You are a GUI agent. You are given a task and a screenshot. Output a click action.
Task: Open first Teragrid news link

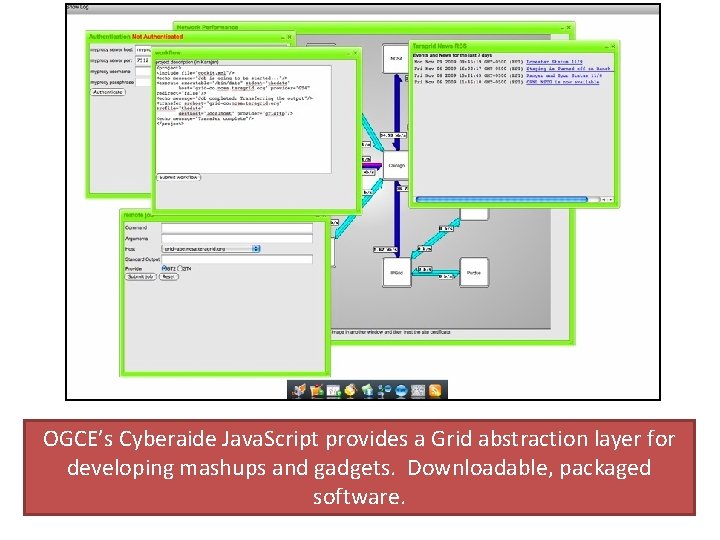pos(554,62)
